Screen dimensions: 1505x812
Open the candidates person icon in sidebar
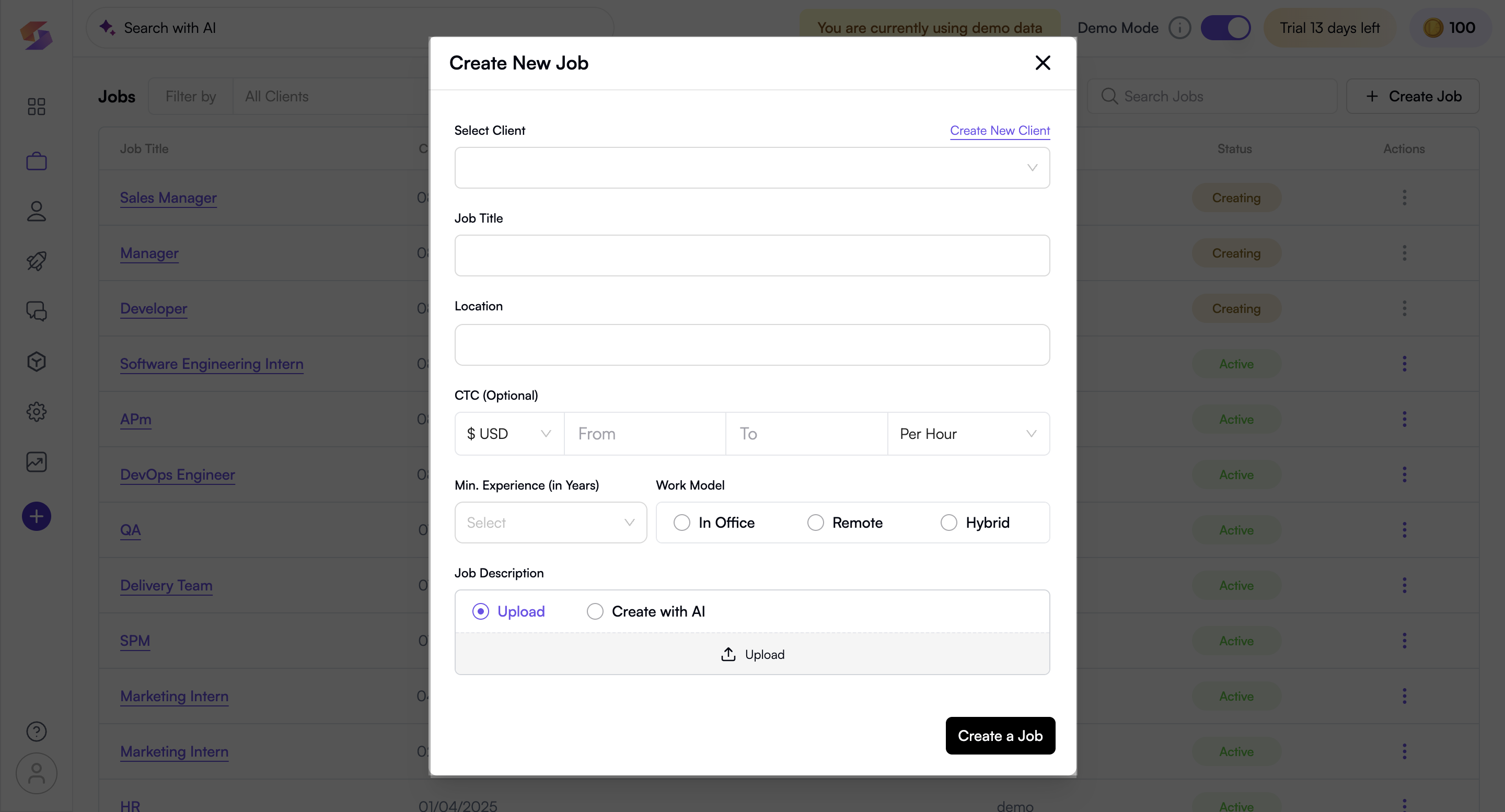(x=36, y=211)
